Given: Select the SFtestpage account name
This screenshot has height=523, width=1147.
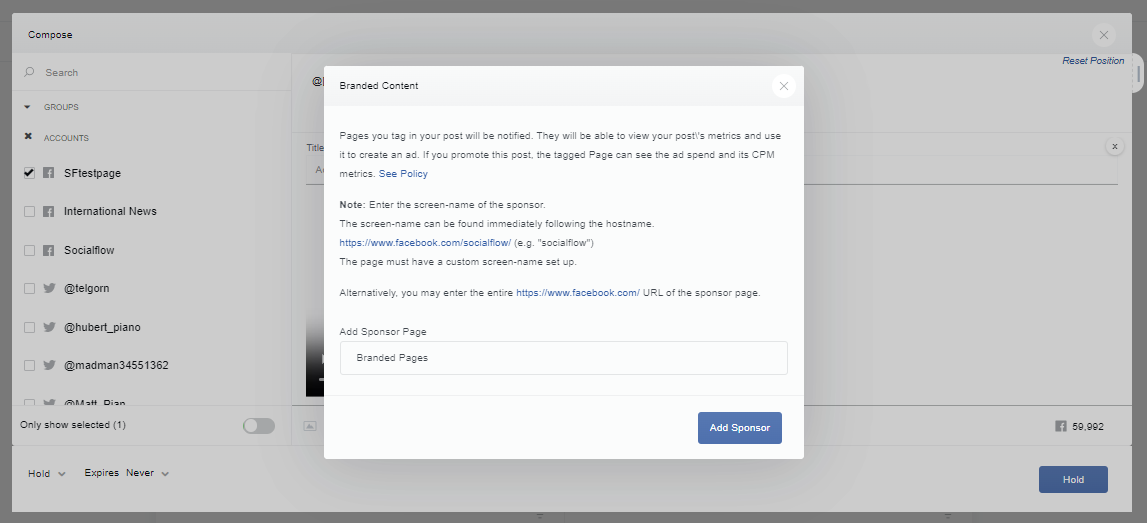Looking at the screenshot, I should tap(92, 173).
